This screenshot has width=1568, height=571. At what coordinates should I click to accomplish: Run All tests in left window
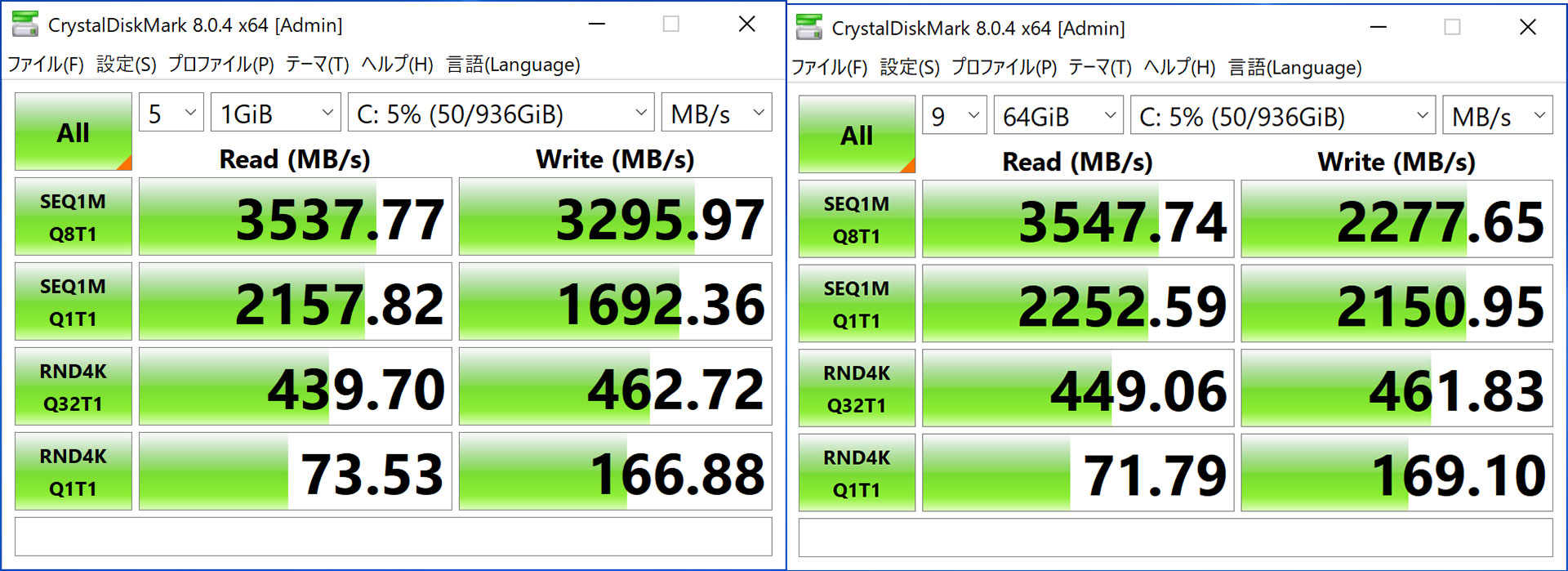(x=73, y=132)
